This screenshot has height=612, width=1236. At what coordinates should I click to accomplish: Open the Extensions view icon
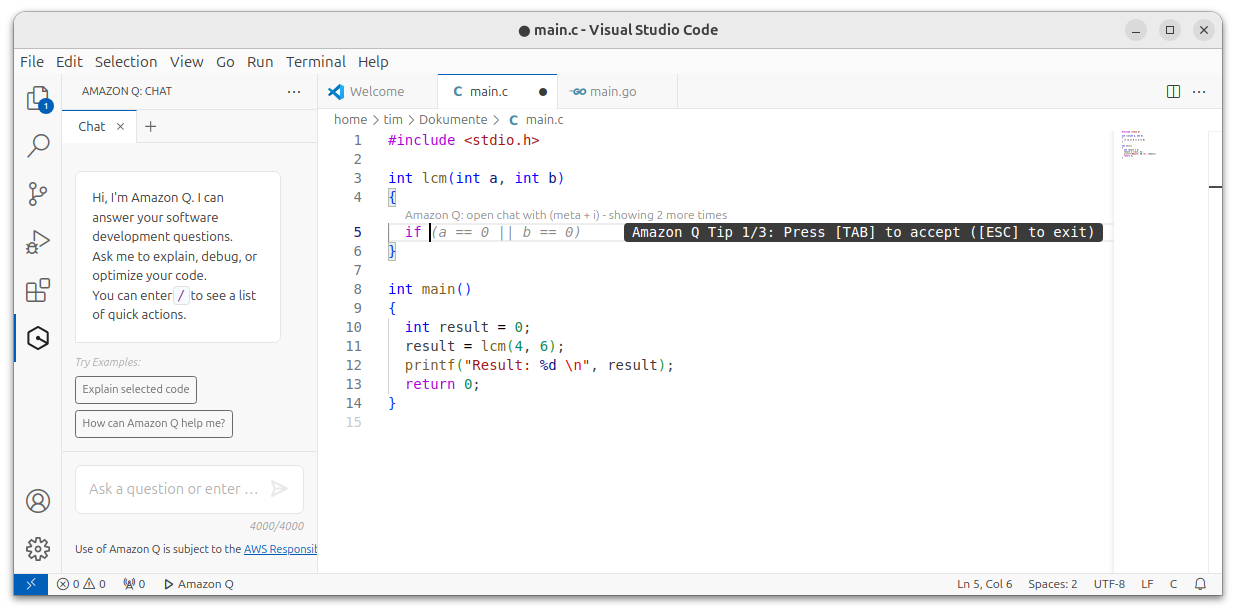click(38, 290)
